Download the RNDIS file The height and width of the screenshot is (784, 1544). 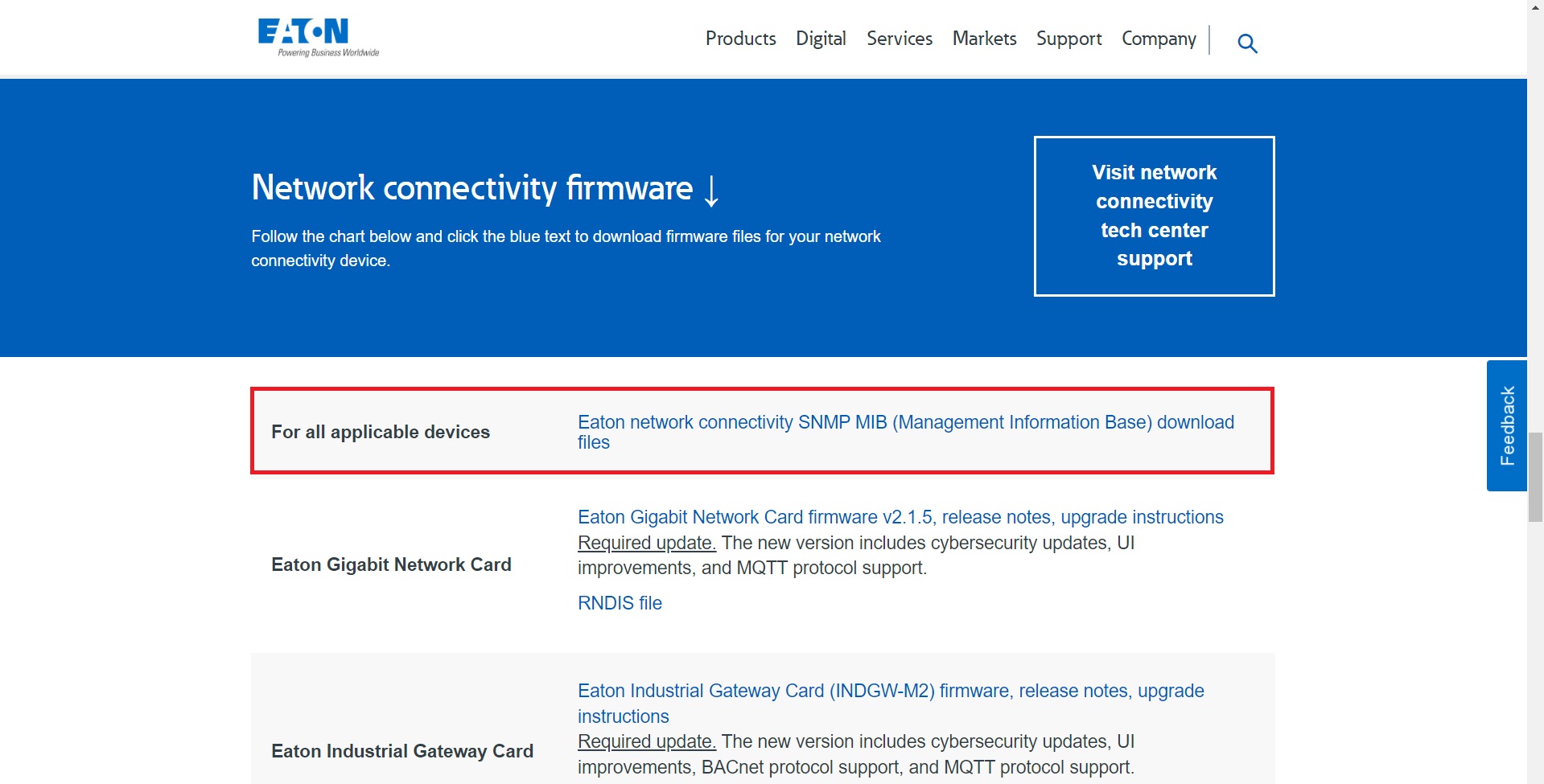(620, 603)
